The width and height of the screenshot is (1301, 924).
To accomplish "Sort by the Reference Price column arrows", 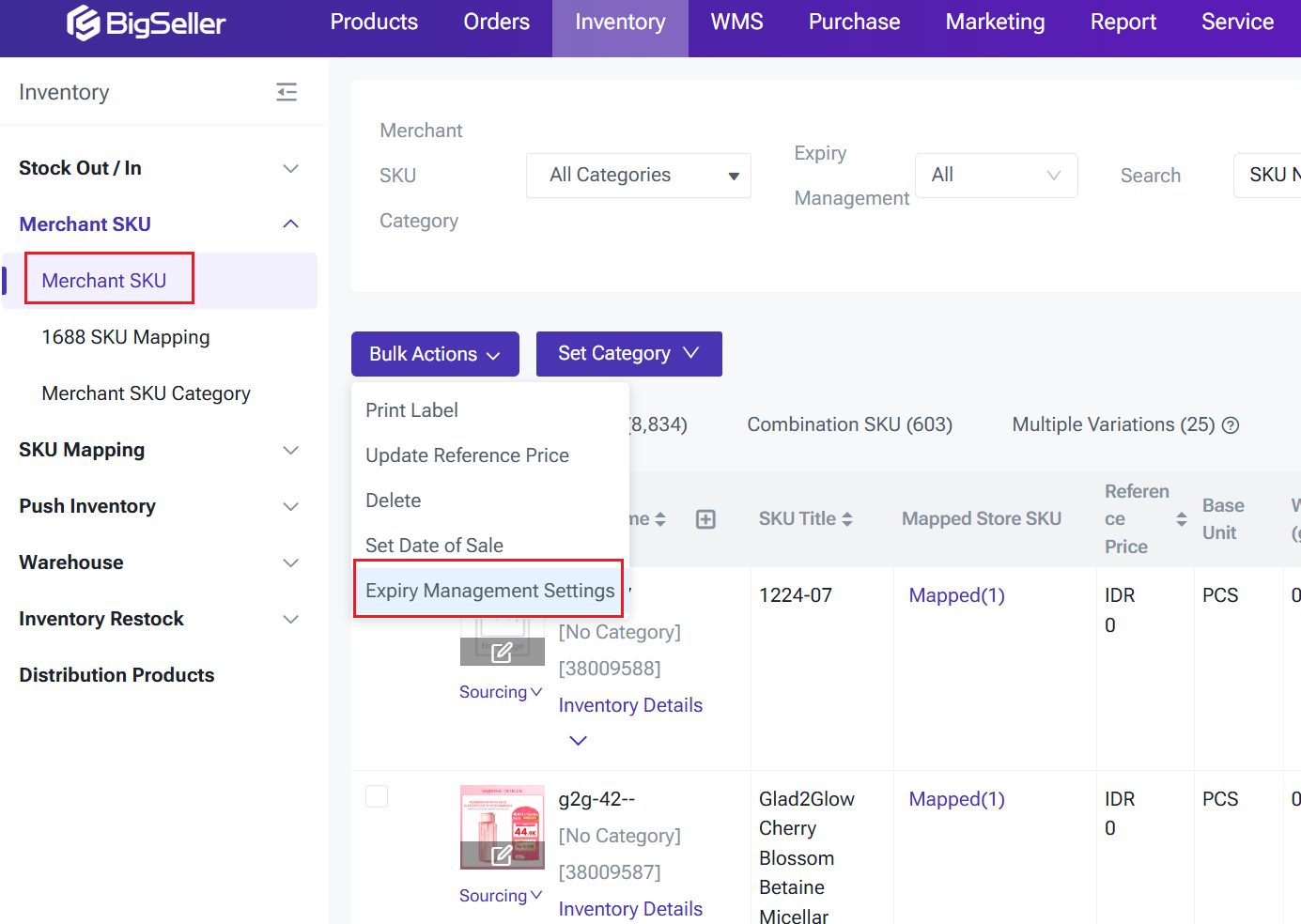I will pyautogui.click(x=1181, y=519).
